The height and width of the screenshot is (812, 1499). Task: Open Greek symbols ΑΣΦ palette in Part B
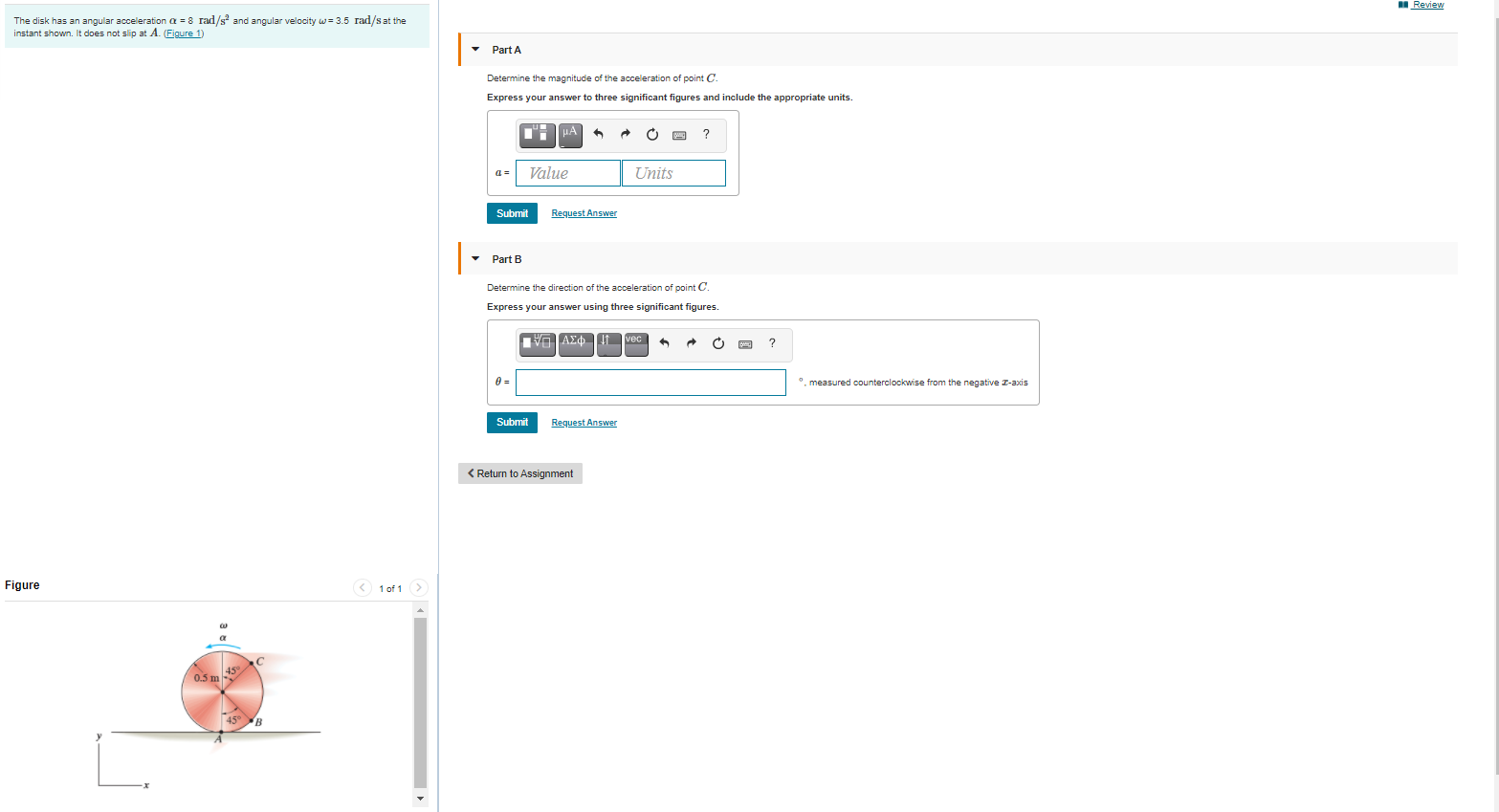click(x=575, y=343)
